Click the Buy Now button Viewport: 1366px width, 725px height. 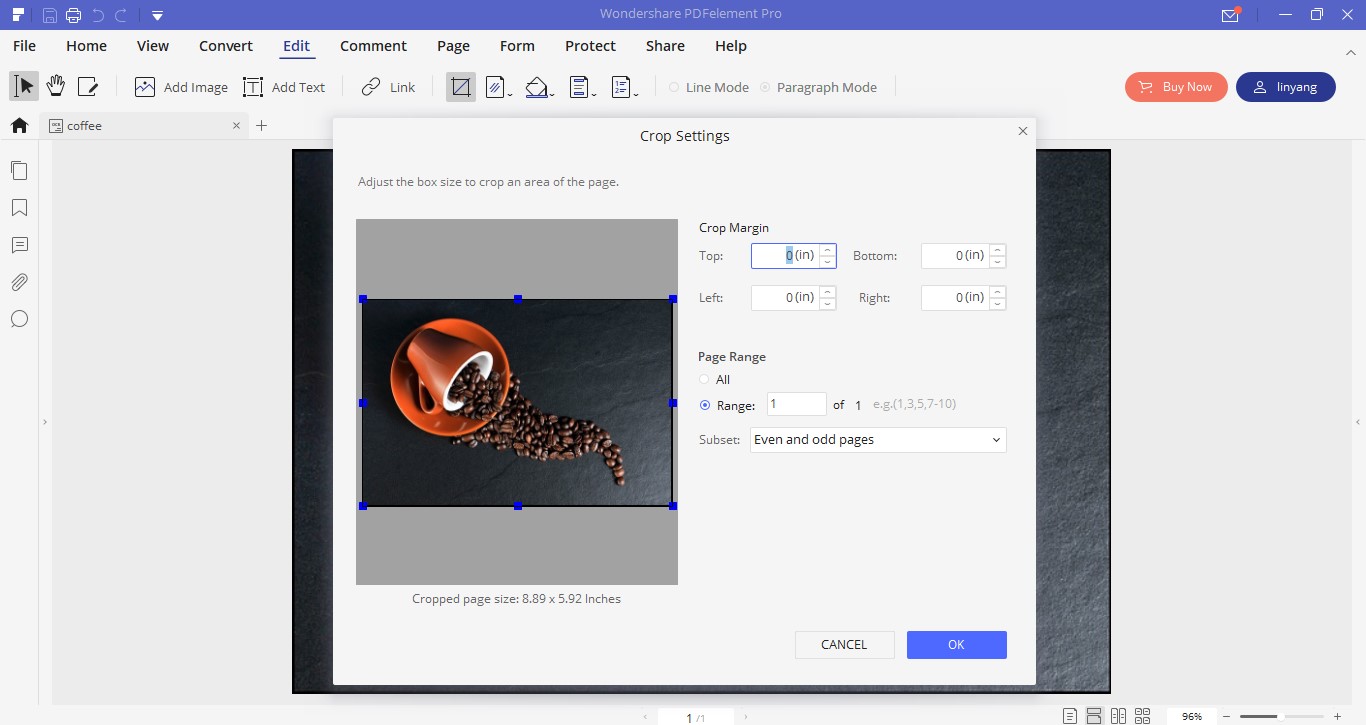[1176, 87]
